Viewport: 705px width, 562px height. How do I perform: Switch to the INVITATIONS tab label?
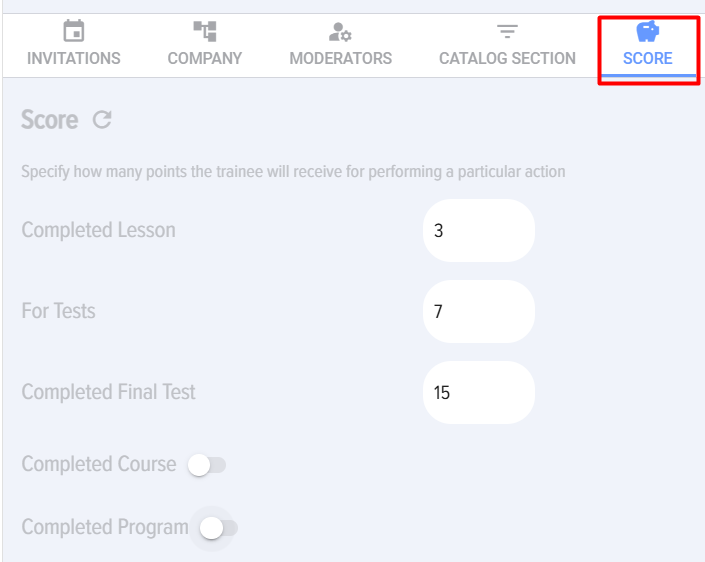tap(73, 58)
